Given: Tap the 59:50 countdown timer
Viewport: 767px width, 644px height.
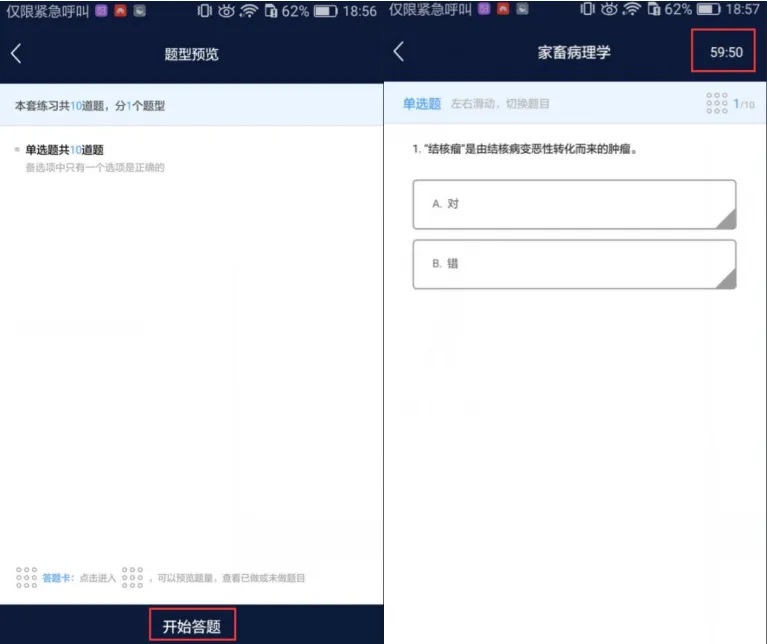Looking at the screenshot, I should click(726, 52).
